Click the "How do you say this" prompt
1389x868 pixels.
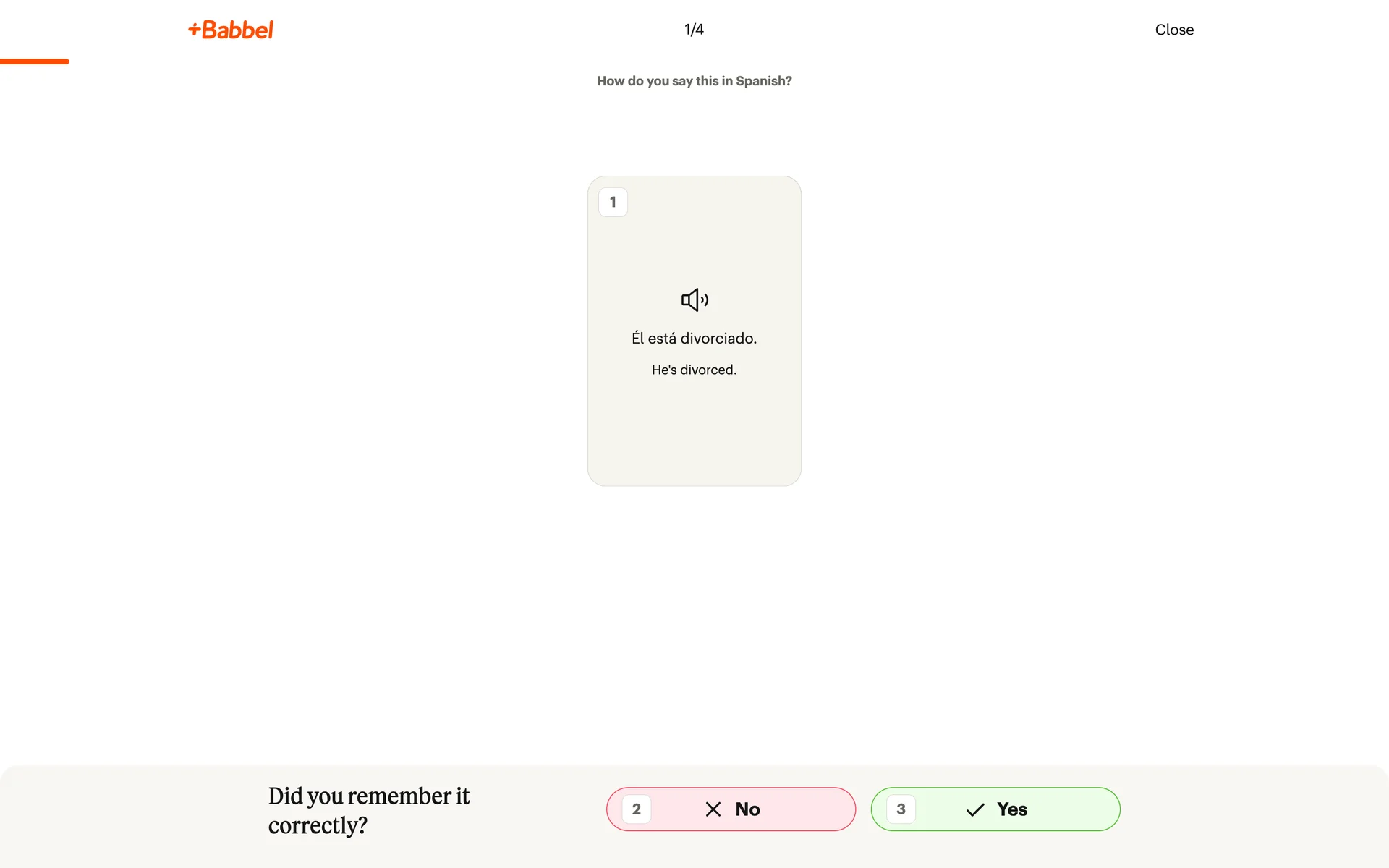point(694,81)
